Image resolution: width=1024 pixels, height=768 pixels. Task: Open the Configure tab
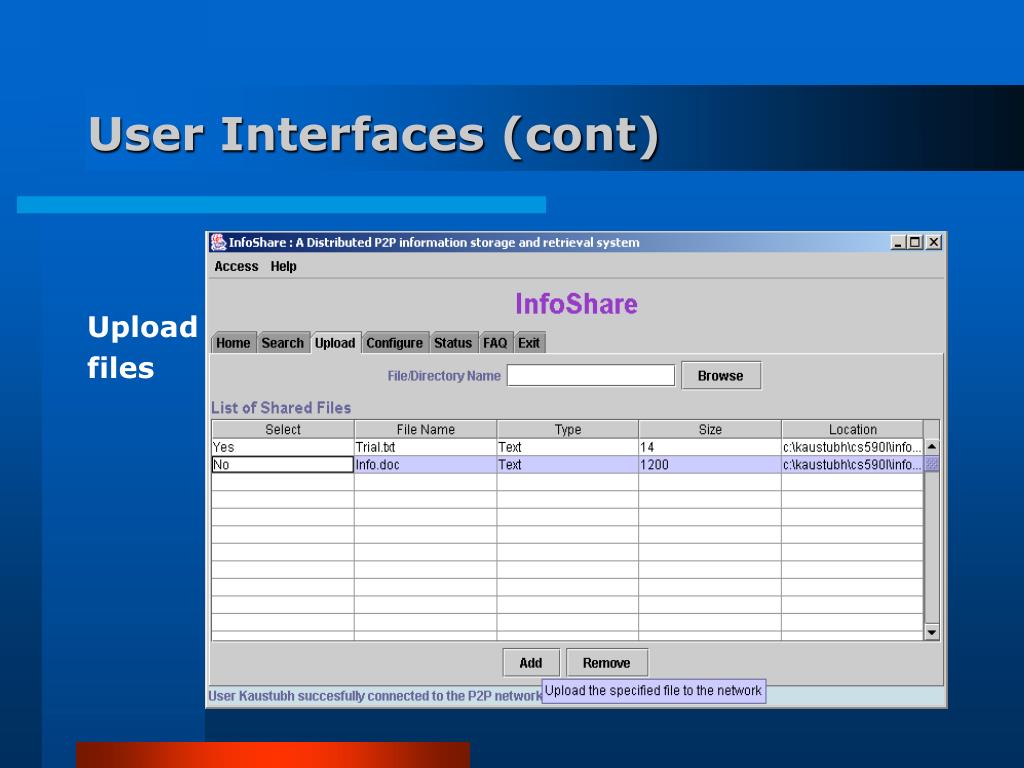[x=394, y=343]
